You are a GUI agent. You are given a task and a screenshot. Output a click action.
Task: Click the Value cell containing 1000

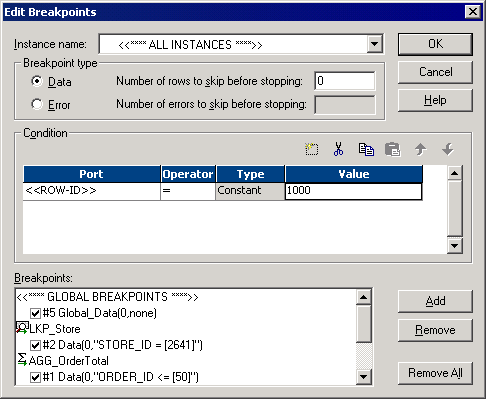(x=353, y=191)
